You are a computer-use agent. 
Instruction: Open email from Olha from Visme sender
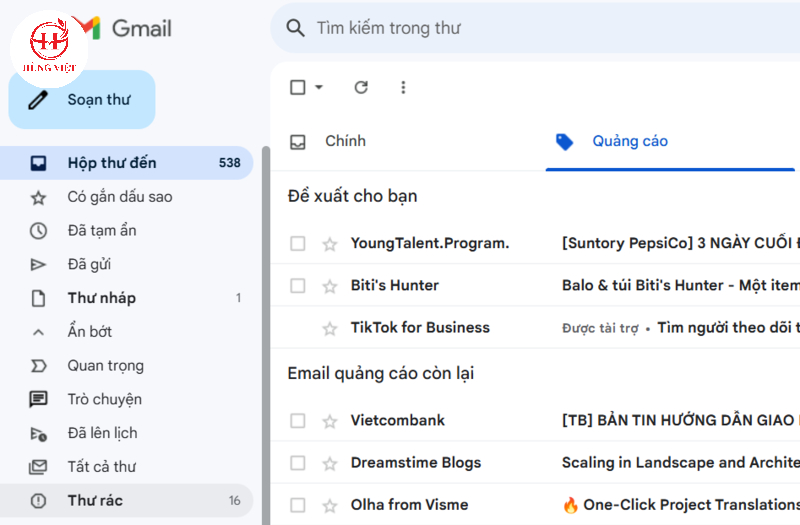pos(409,505)
